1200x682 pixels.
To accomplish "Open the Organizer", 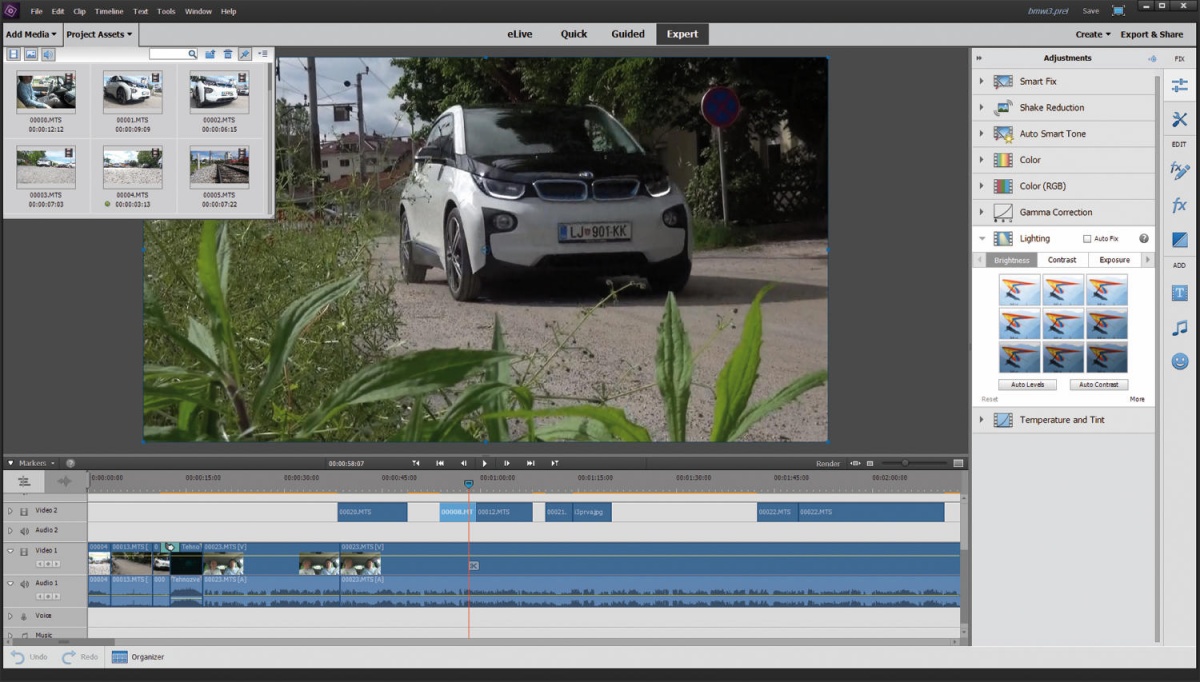I will point(138,657).
